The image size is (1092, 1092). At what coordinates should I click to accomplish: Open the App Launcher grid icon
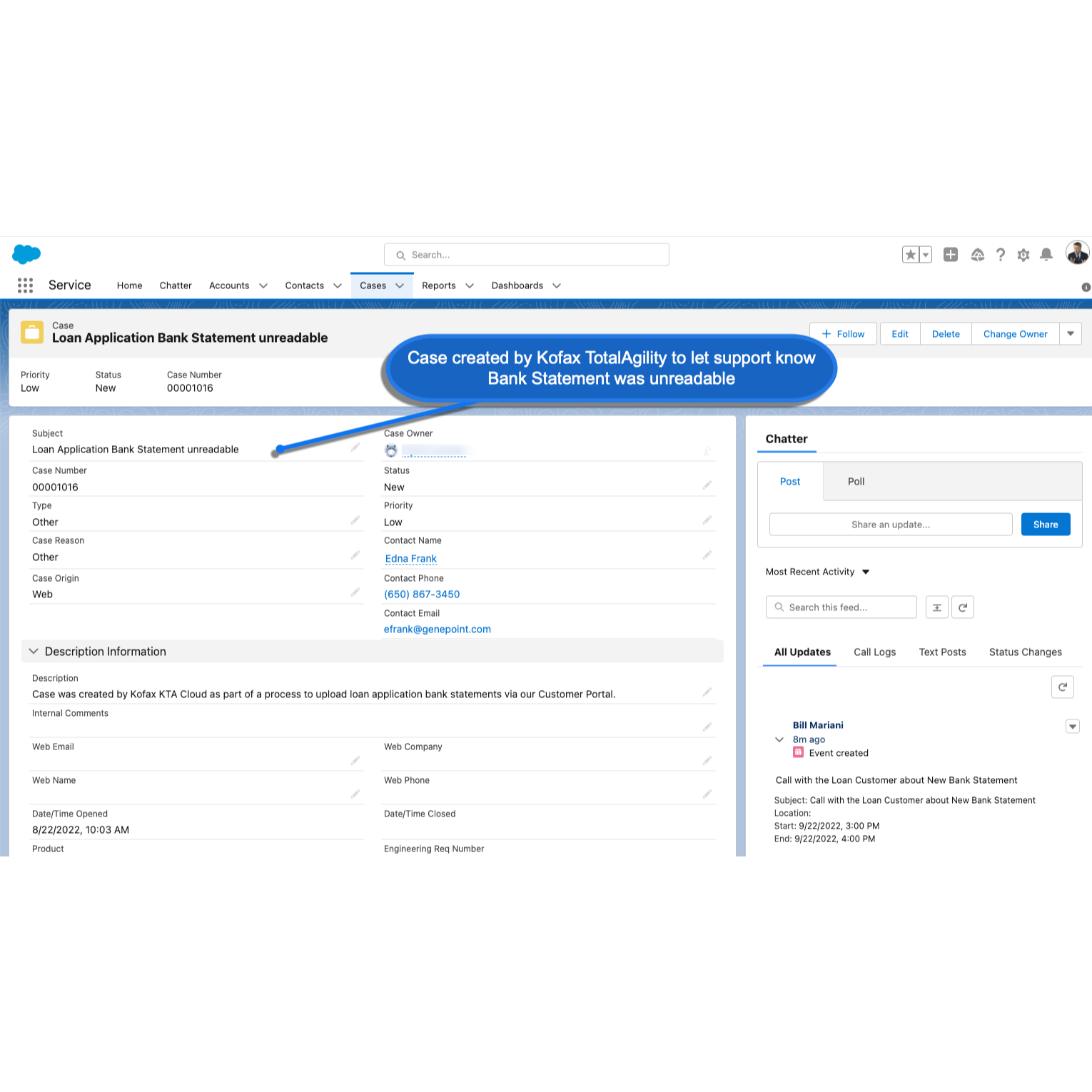[25, 285]
